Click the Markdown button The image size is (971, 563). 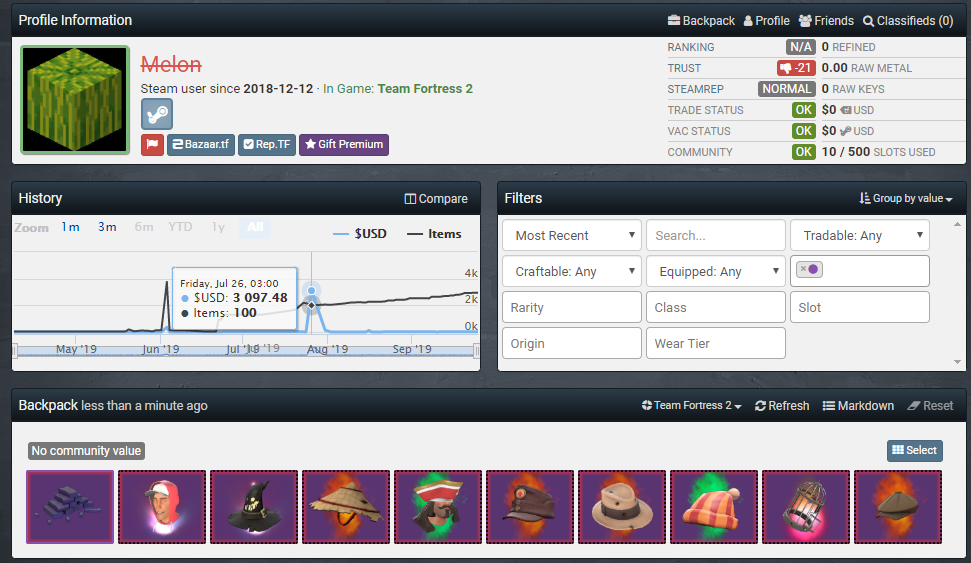[x=858, y=406]
